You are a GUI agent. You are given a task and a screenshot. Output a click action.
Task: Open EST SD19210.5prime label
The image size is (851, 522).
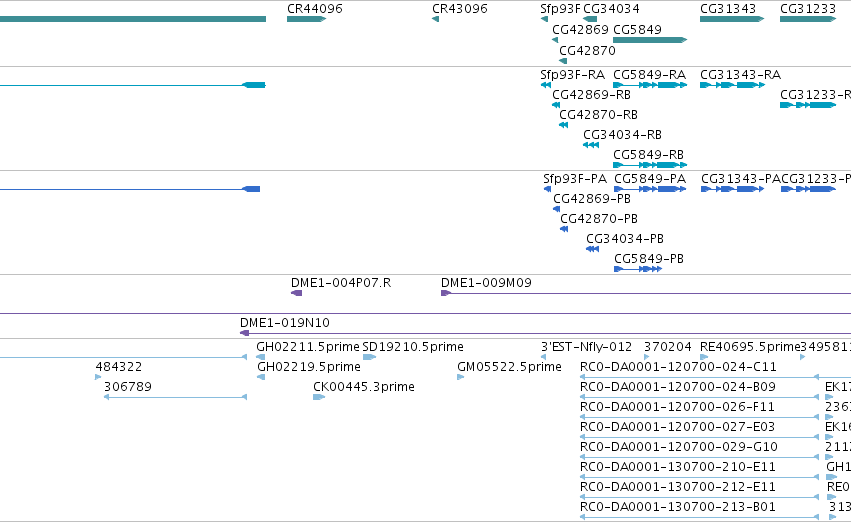tap(413, 347)
